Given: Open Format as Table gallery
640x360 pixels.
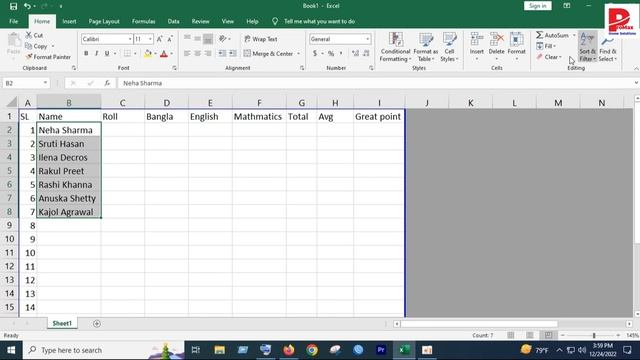Looking at the screenshot, I should click(426, 47).
